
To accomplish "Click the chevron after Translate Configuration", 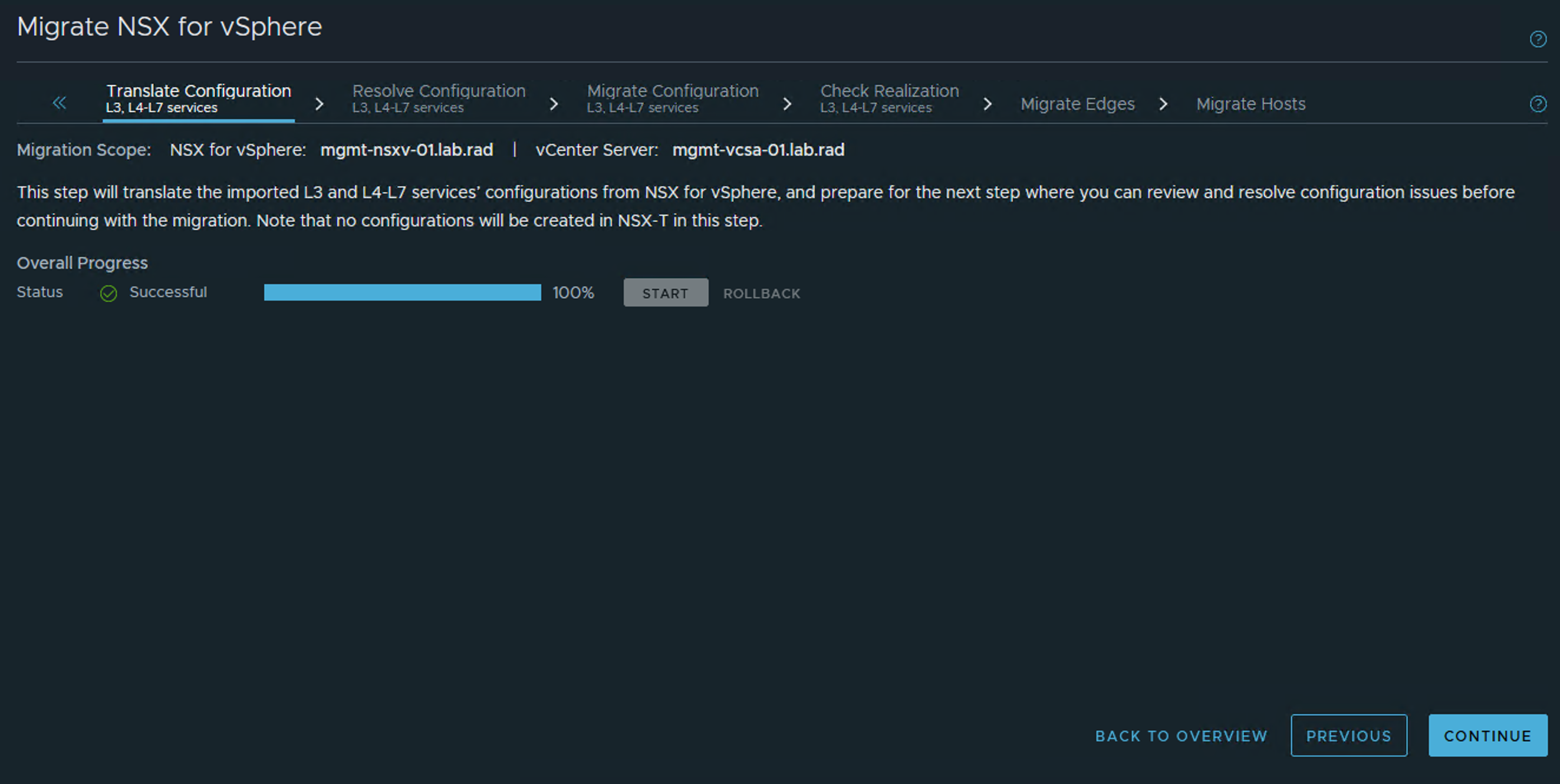I will (319, 104).
